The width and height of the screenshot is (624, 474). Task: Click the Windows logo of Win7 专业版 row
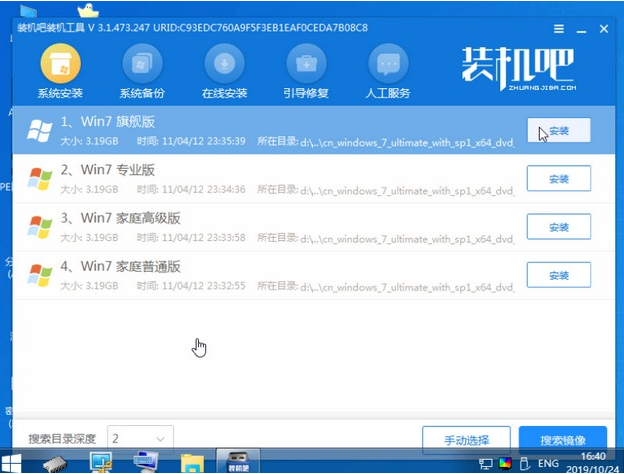click(39, 179)
